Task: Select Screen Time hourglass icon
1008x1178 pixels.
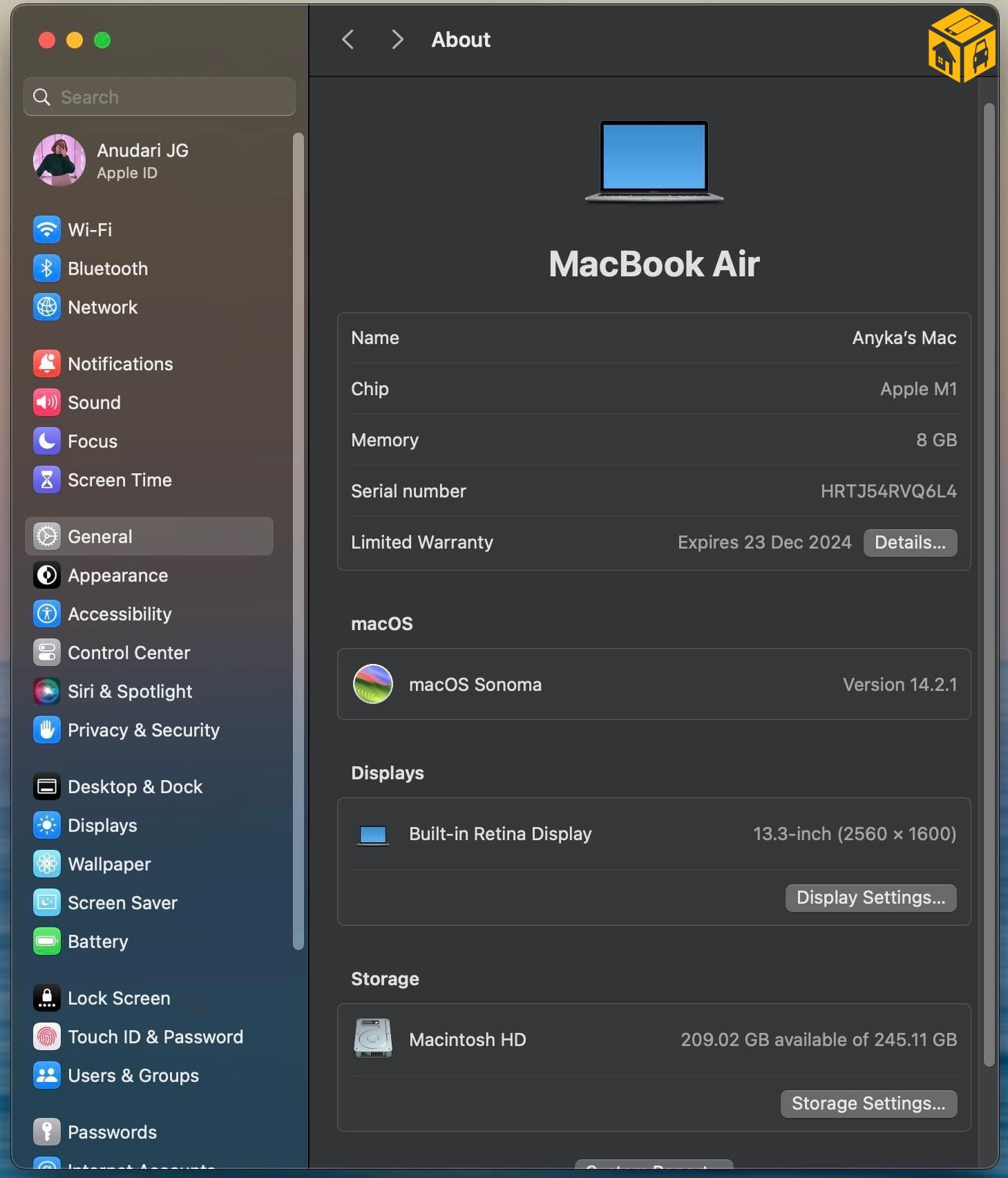Action: (x=47, y=479)
